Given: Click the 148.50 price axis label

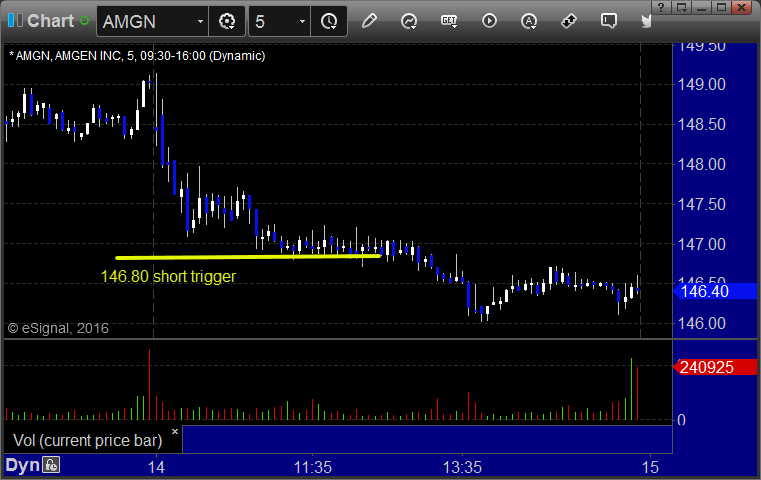Looking at the screenshot, I should (x=701, y=124).
